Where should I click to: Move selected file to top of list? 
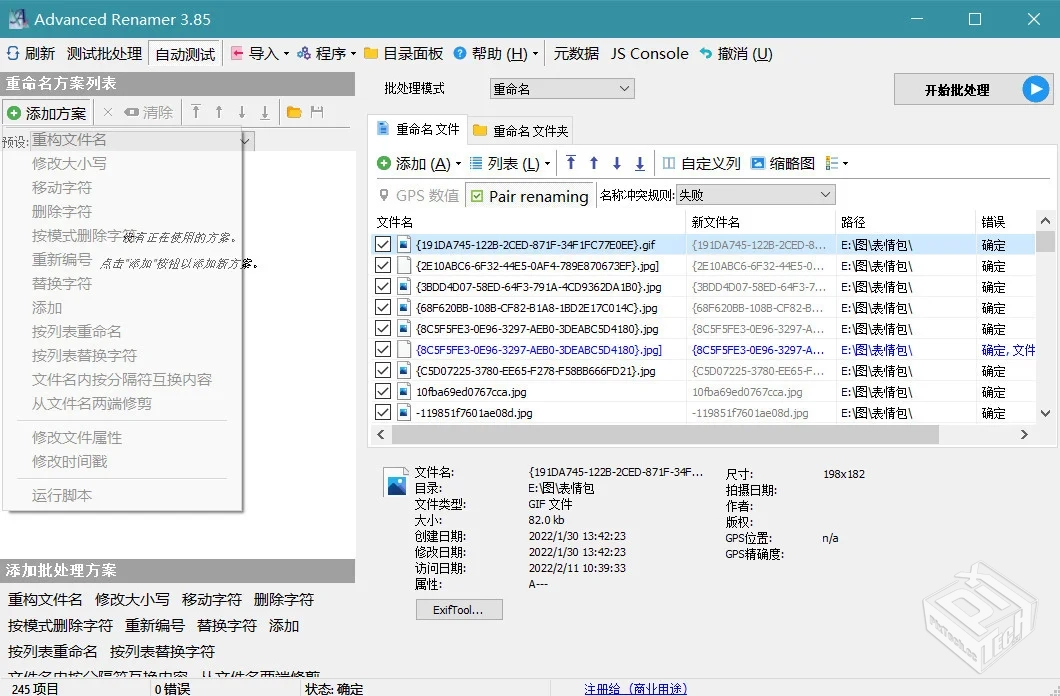(571, 163)
